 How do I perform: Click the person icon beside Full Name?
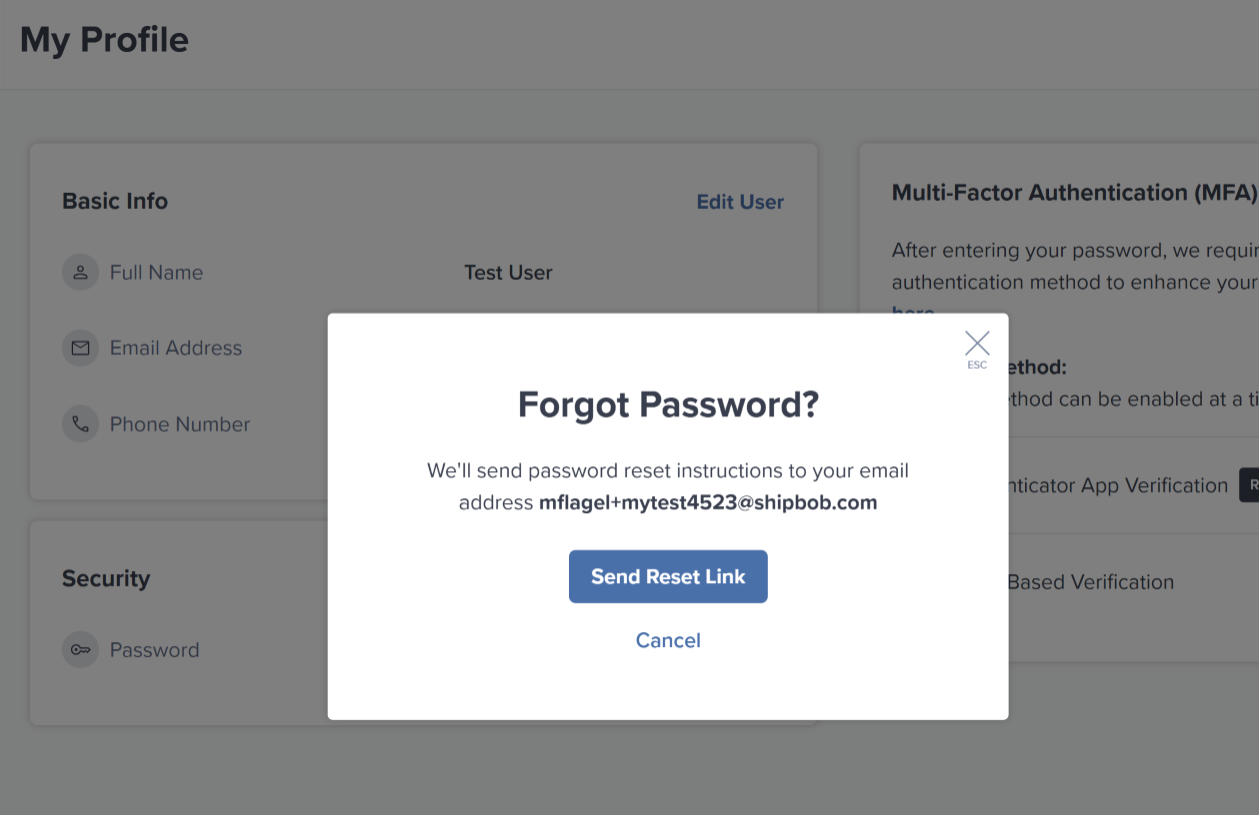tap(80, 271)
